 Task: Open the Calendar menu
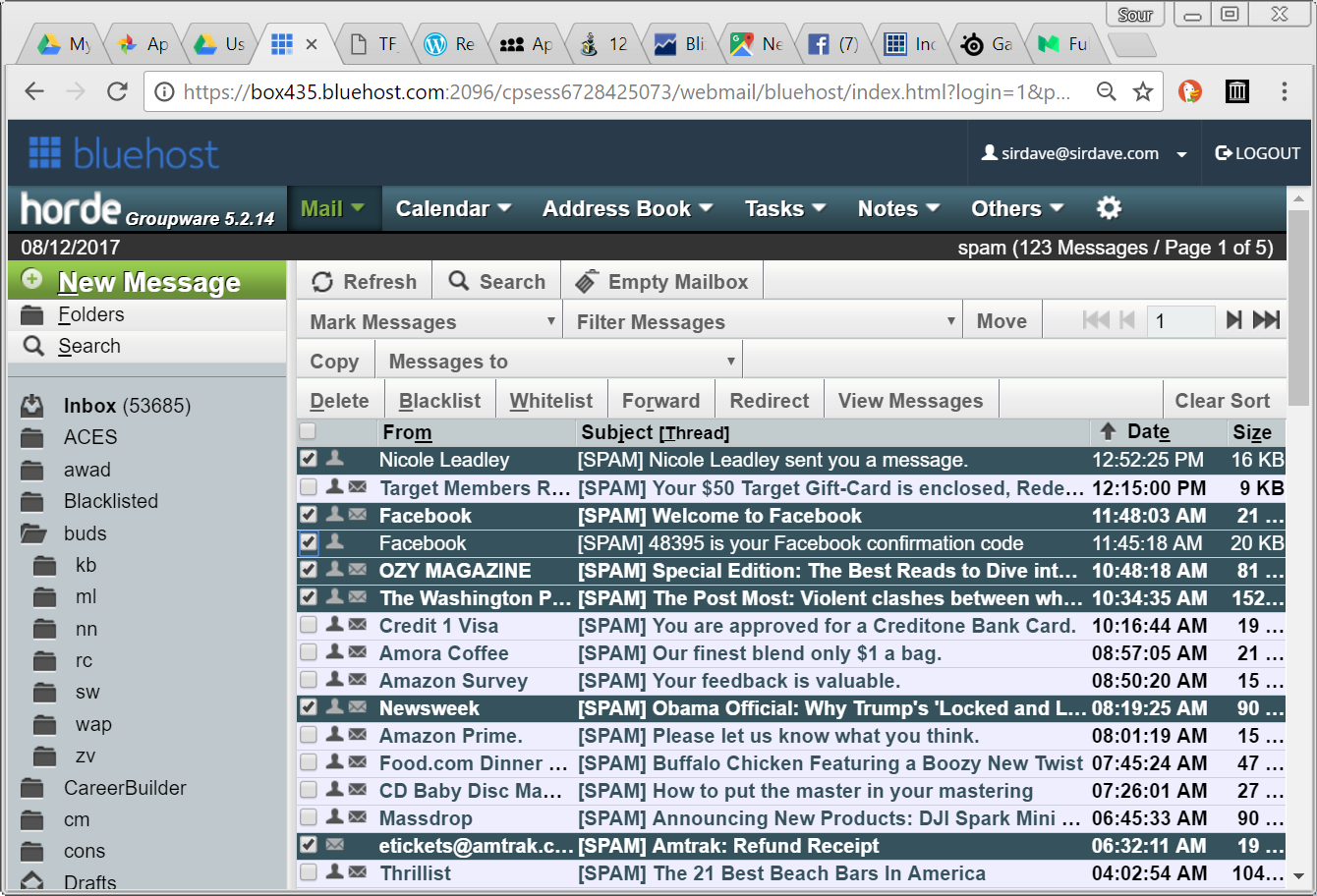click(452, 208)
